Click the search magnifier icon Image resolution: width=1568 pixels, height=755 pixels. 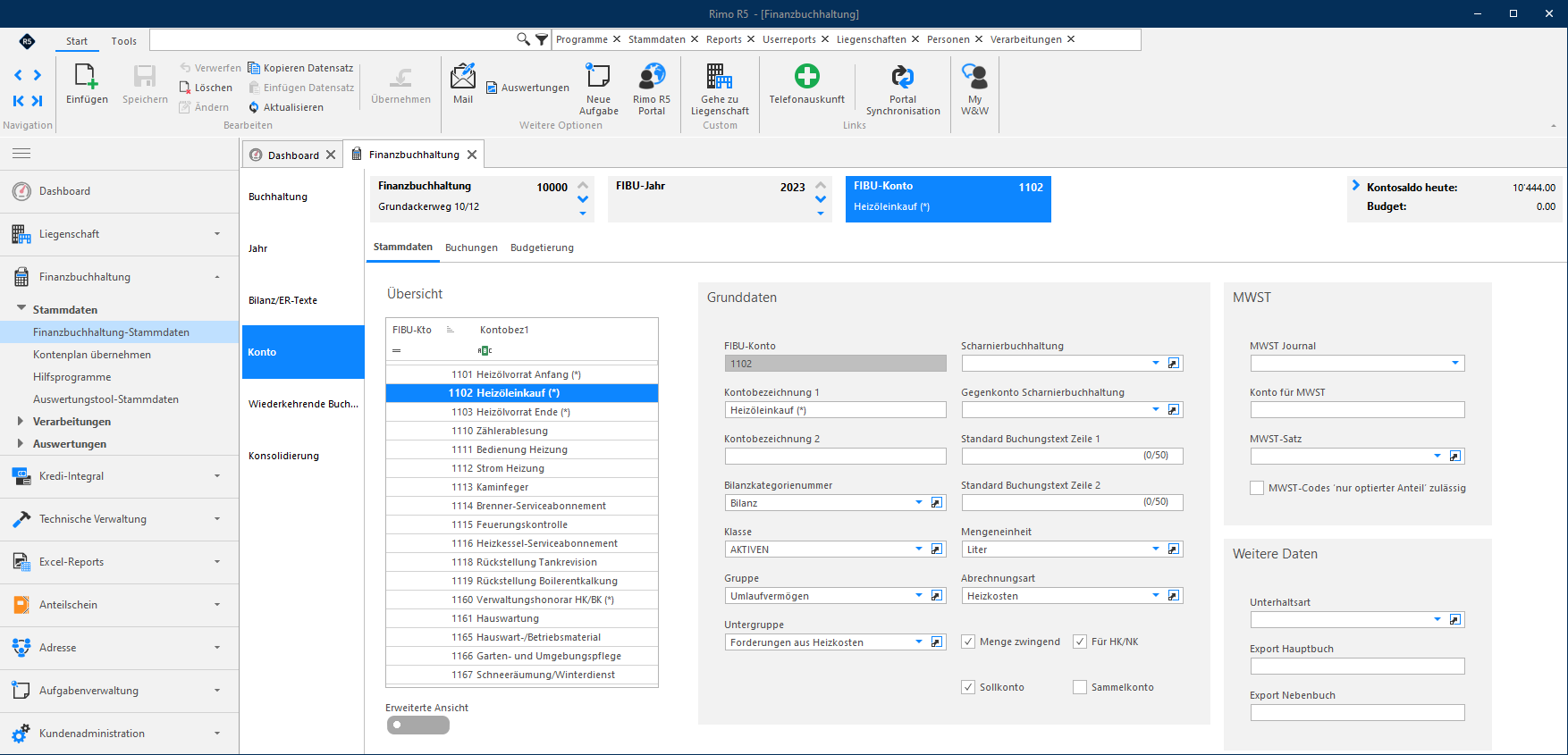523,39
